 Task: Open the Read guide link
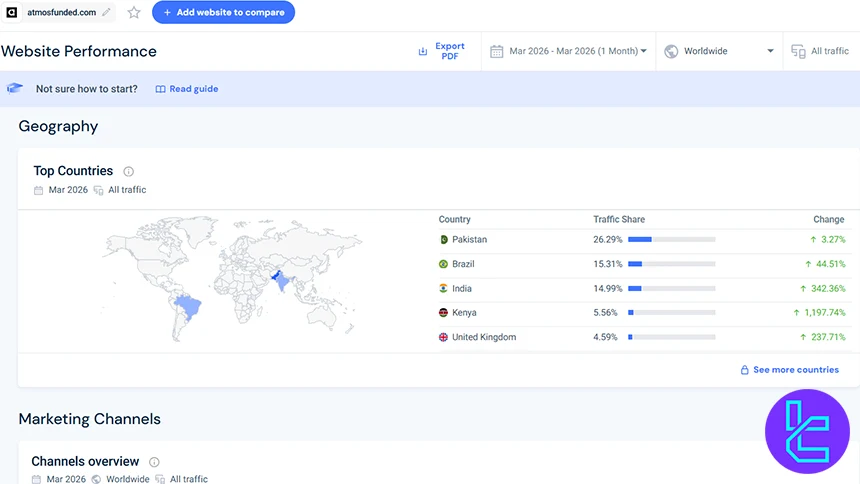187,89
